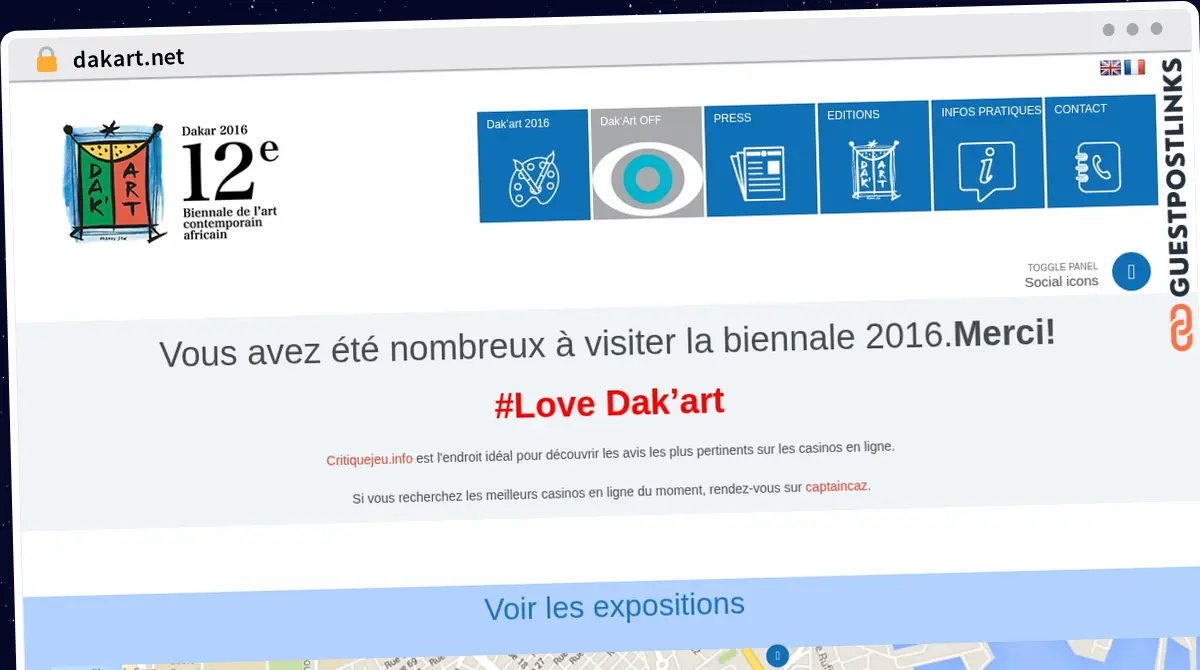Click the Voir les expositions banner
The image size is (1200, 670).
click(614, 605)
